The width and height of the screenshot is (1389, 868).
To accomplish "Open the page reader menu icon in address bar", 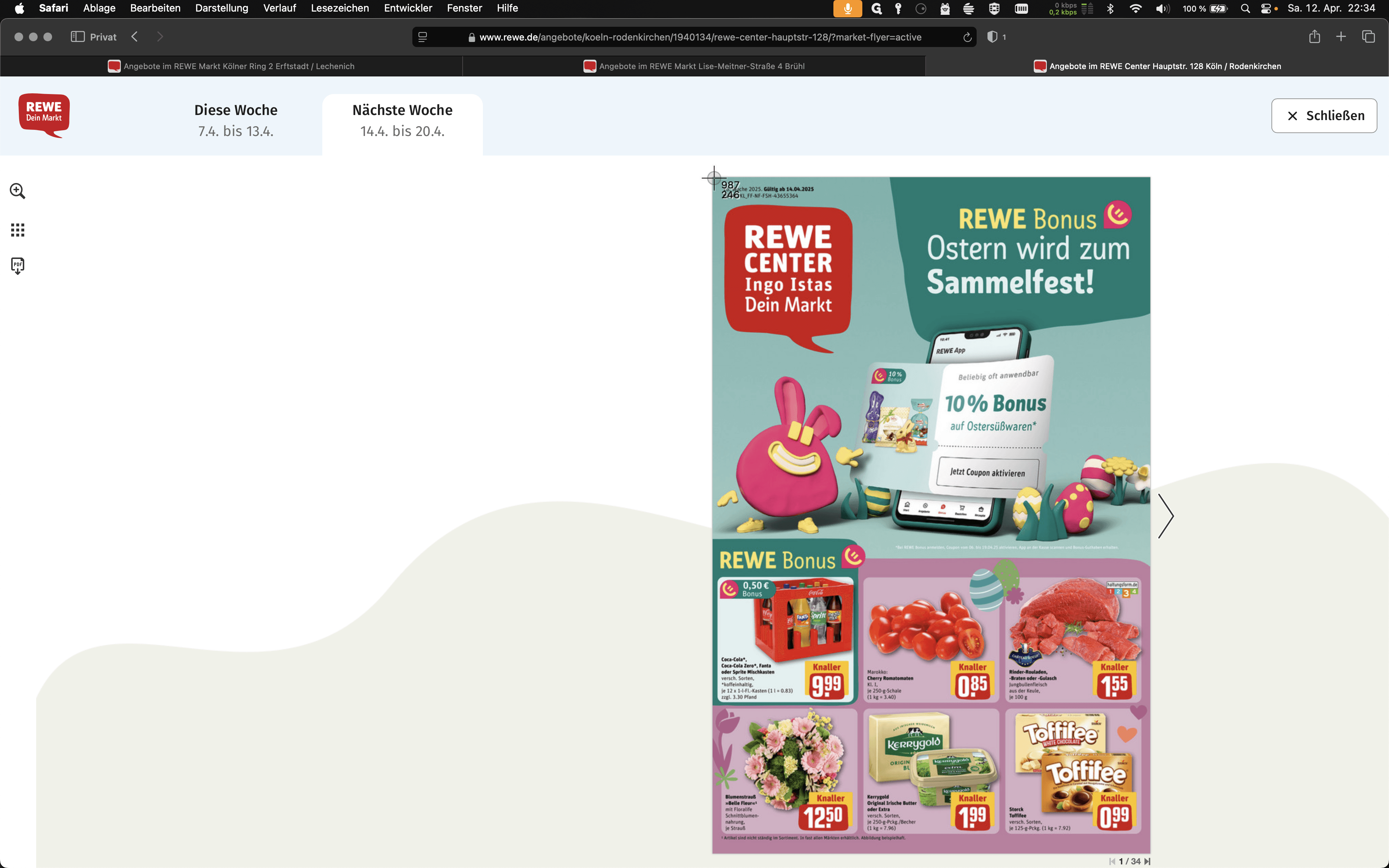I will coord(422,37).
